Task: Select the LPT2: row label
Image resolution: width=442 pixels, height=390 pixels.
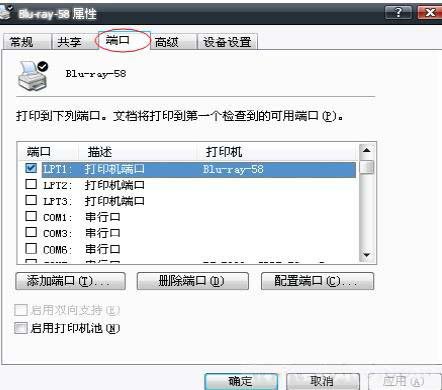Action: [x=58, y=185]
